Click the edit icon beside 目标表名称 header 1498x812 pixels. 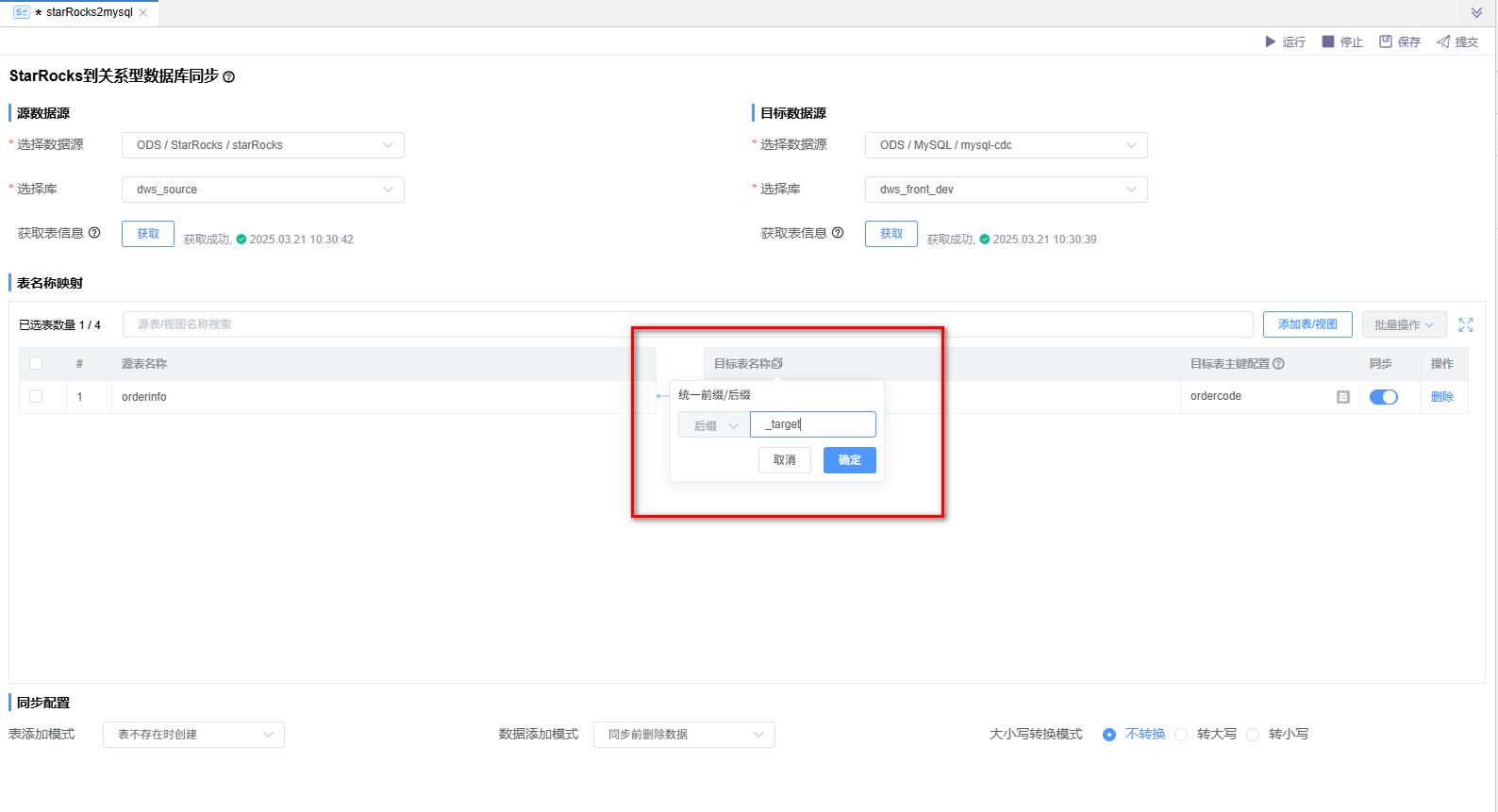coord(777,363)
